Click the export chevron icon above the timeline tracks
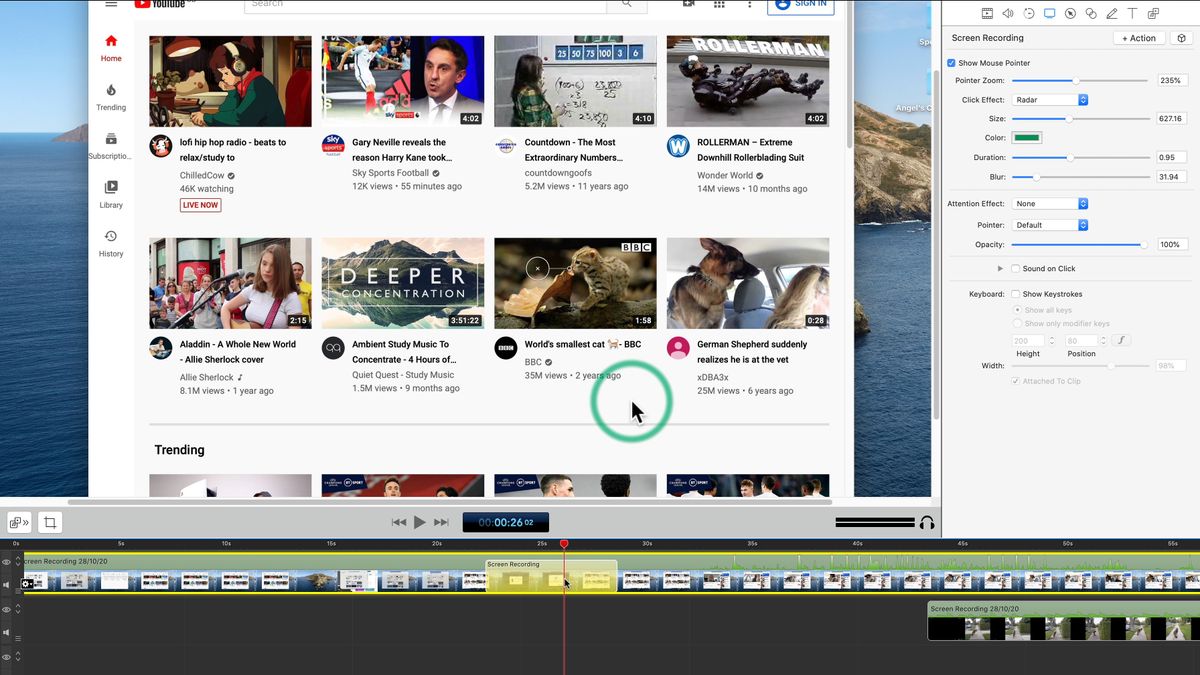Viewport: 1200px width, 675px height. (x=18, y=522)
